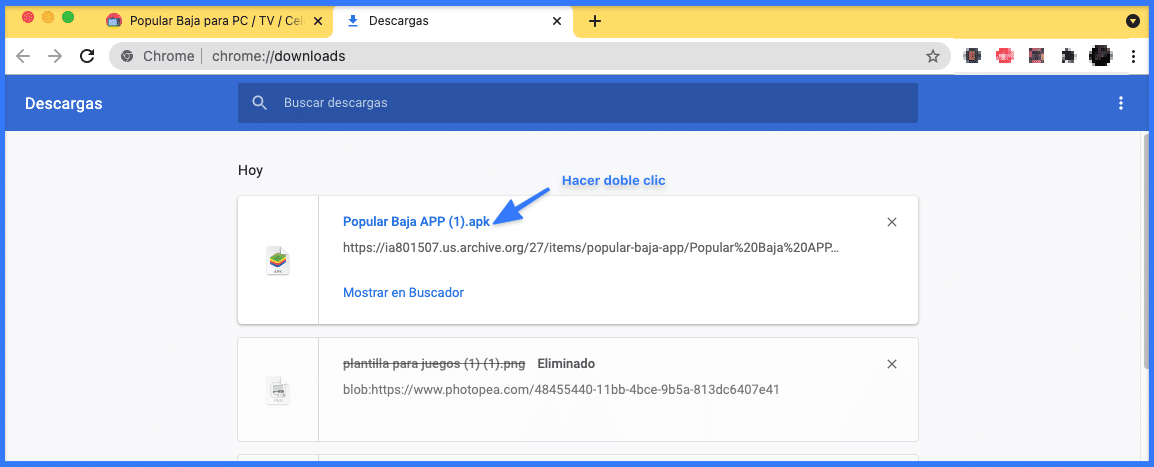Viewport: 1154px width, 467px height.
Task: Open the Extensions puzzle-piece icon
Action: 1069,56
